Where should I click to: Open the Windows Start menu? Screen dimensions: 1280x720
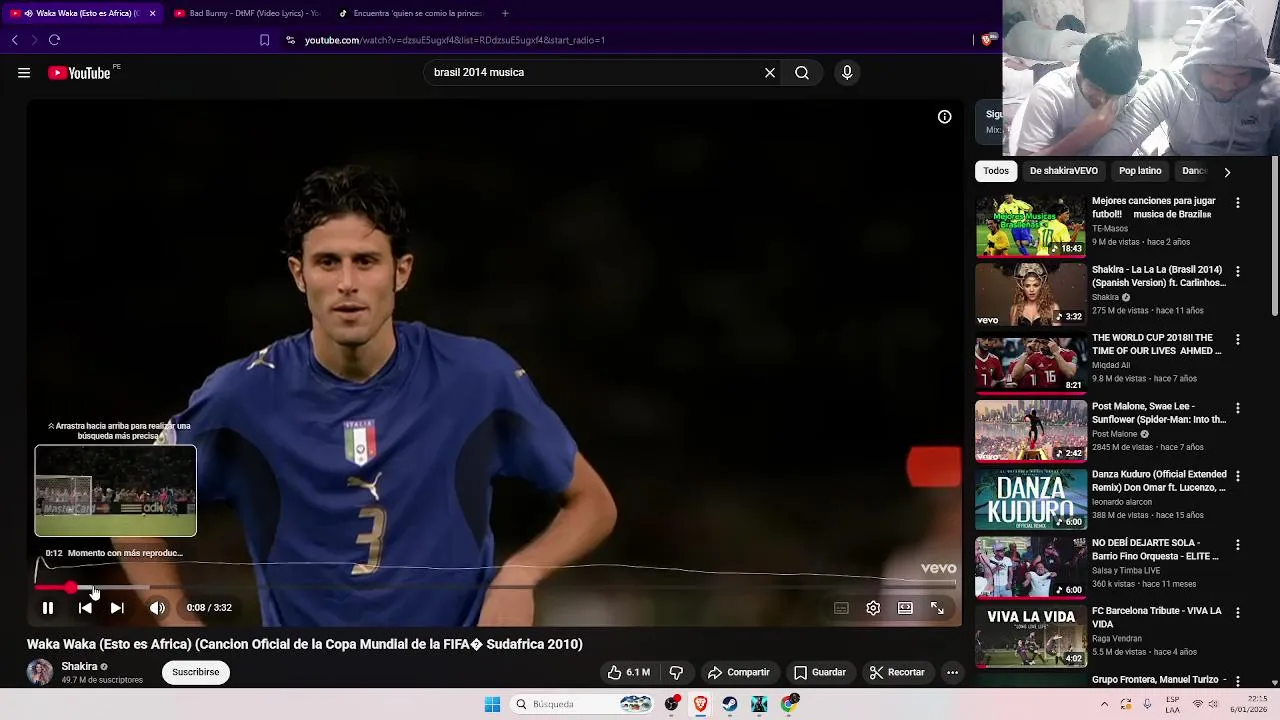click(x=492, y=704)
